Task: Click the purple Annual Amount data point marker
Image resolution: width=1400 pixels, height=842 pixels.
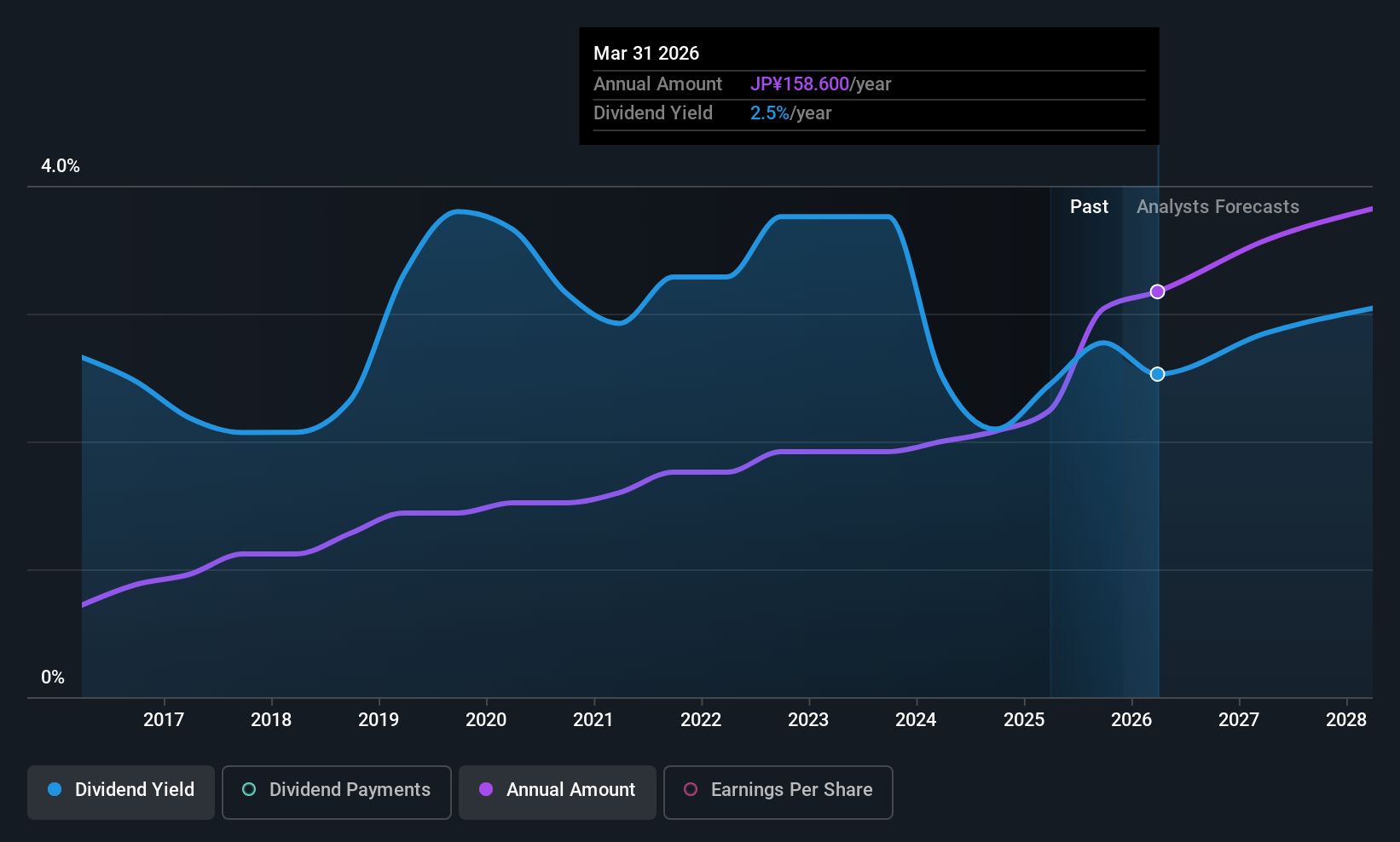Action: tap(1157, 291)
